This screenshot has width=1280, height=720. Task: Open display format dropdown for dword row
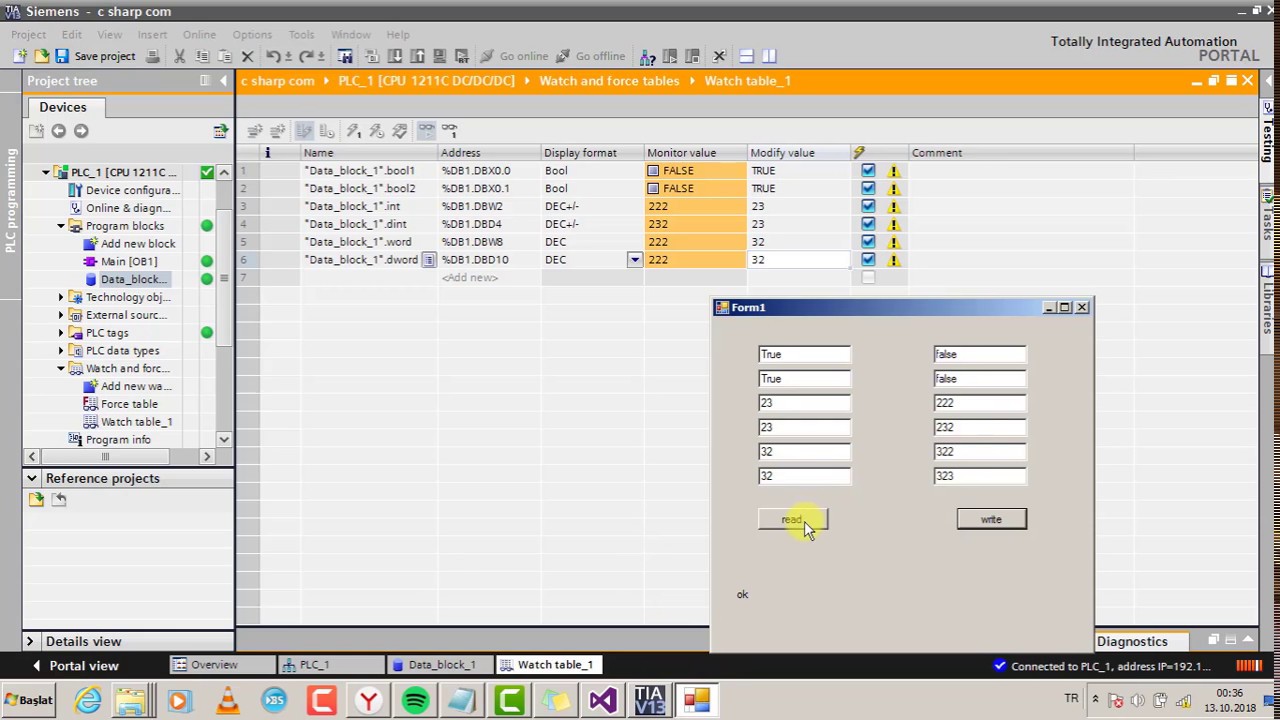634,260
